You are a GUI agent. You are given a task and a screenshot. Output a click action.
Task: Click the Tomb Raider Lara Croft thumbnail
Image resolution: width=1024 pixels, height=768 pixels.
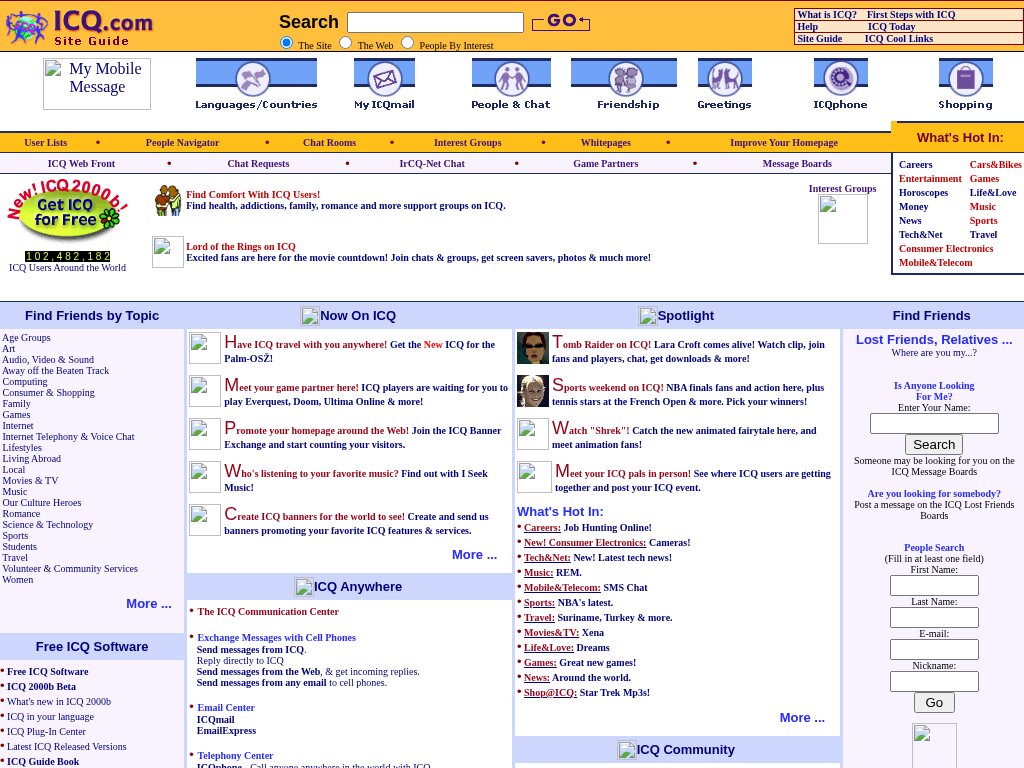pyautogui.click(x=533, y=348)
